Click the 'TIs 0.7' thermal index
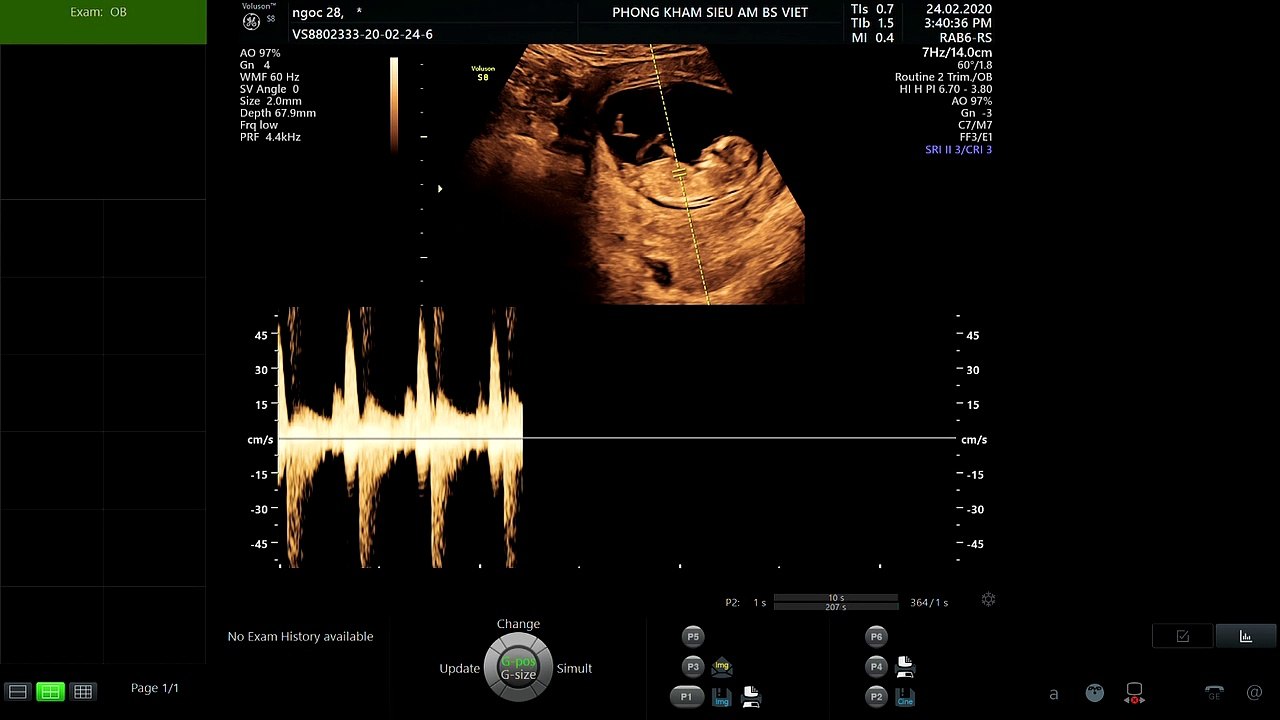 coord(872,9)
